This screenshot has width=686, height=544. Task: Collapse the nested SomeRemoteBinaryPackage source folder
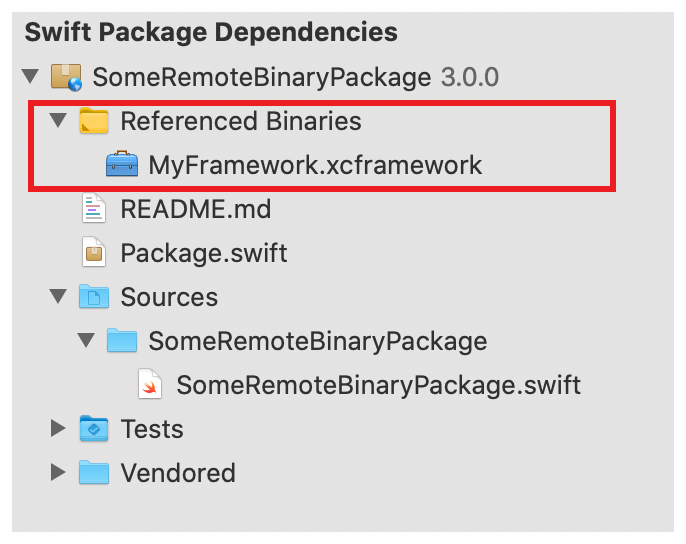[x=87, y=341]
